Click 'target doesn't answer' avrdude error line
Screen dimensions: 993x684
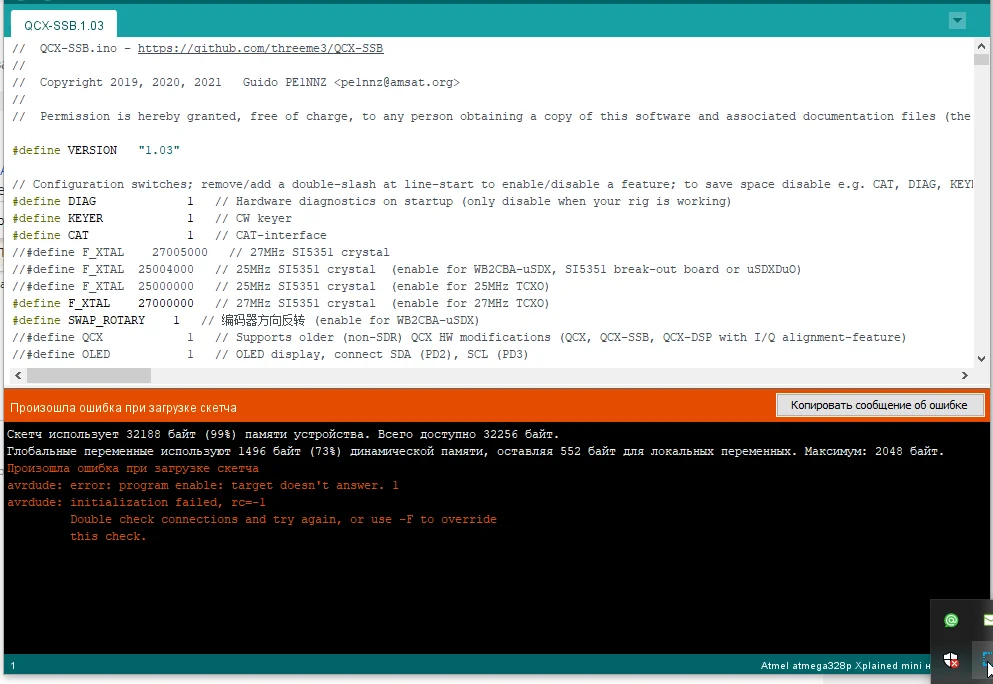[203, 486]
